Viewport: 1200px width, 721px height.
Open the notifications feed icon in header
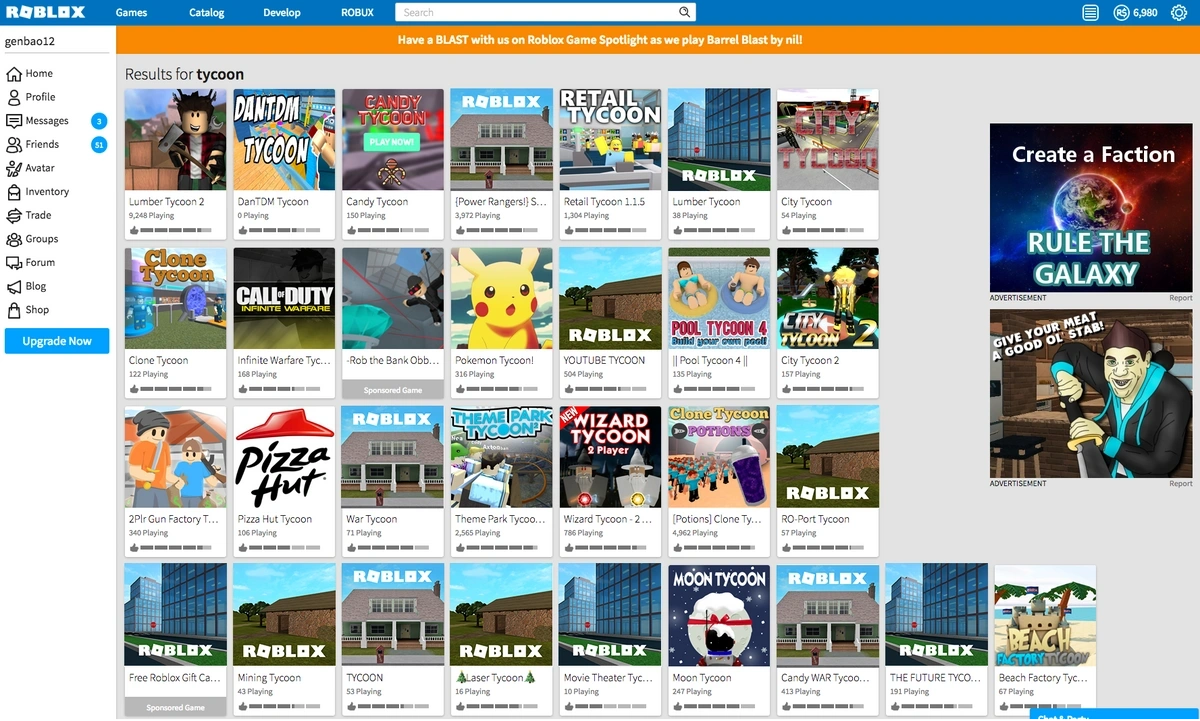1090,13
